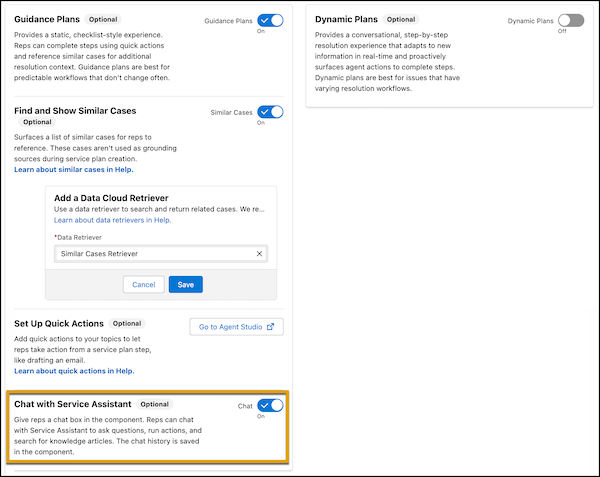Click the 'Use a data retriever to search' description

click(x=159, y=209)
